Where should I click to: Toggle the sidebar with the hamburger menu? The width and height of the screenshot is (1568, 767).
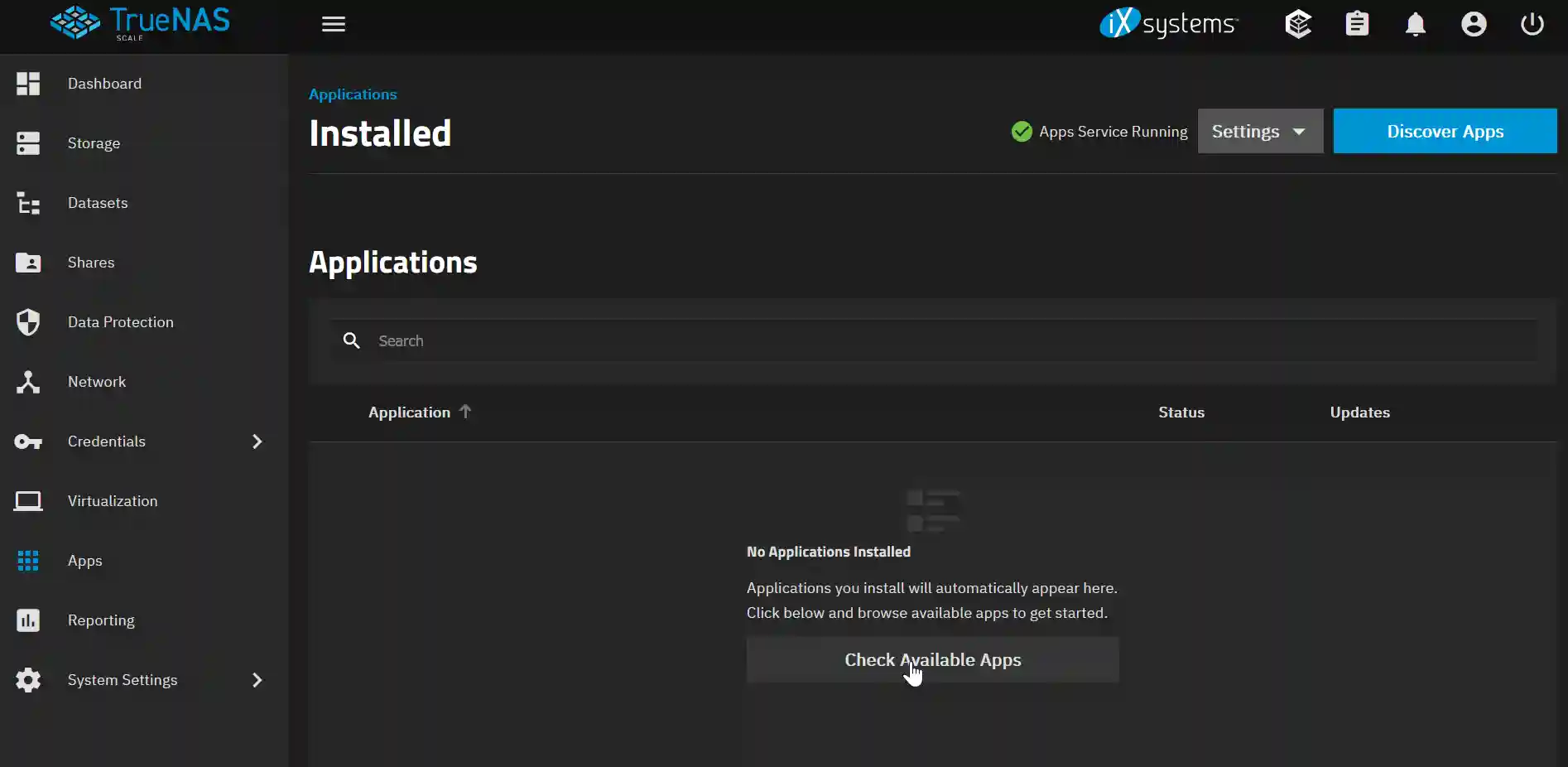click(334, 24)
